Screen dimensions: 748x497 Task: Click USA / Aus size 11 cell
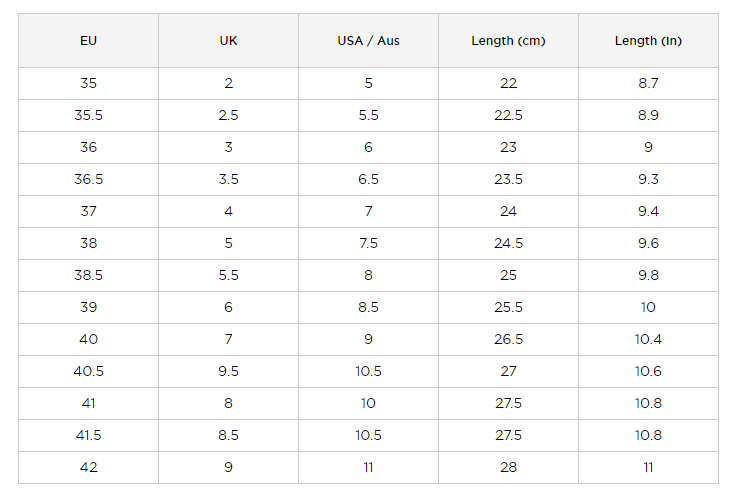point(368,468)
